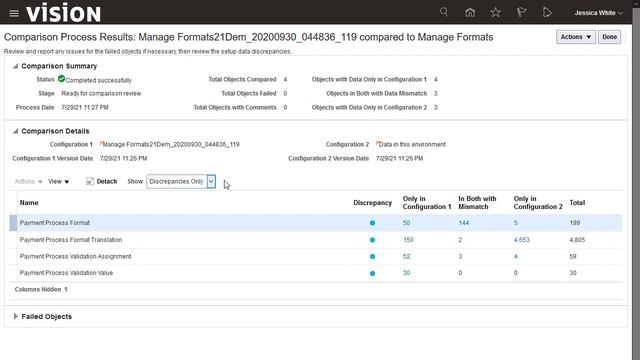Open the watchlist flag icon
Image resolution: width=640 pixels, height=360 pixels.
coord(521,13)
